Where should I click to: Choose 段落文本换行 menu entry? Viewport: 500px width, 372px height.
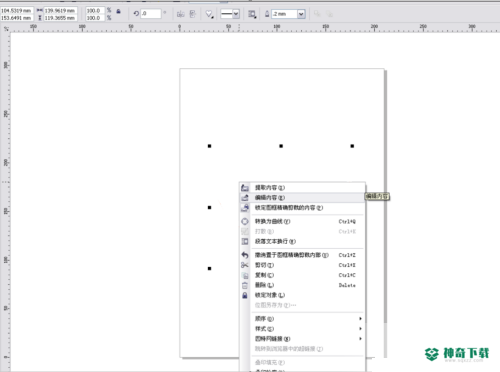(302, 241)
